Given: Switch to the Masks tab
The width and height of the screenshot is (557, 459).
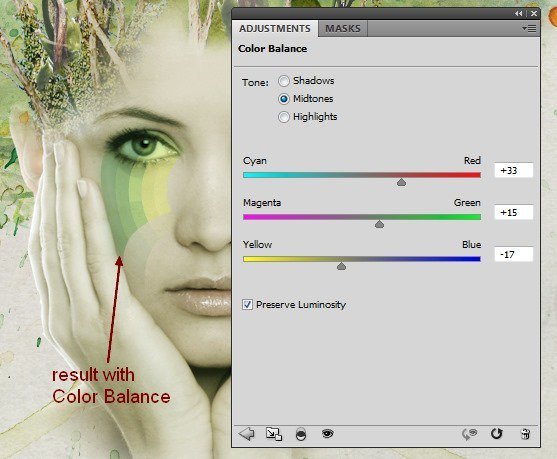Looking at the screenshot, I should click(x=343, y=28).
